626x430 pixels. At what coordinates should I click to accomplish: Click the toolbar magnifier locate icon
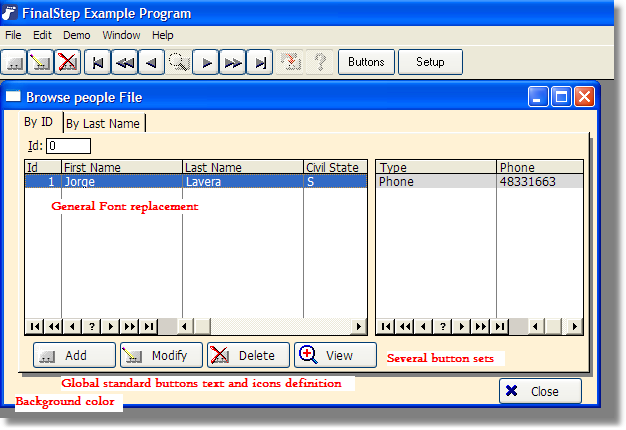(x=178, y=62)
